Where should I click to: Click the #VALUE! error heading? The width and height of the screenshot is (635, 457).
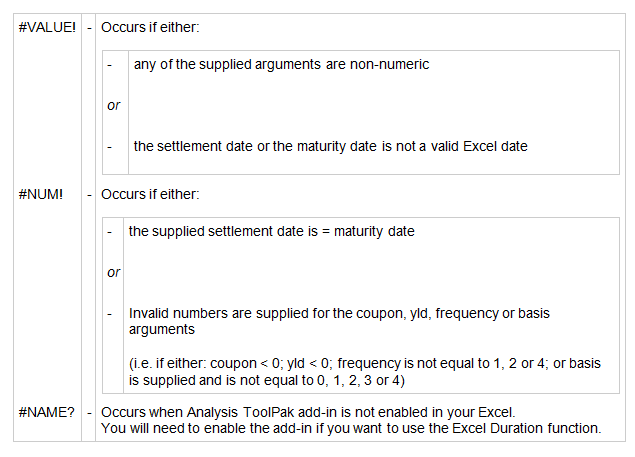tap(47, 27)
